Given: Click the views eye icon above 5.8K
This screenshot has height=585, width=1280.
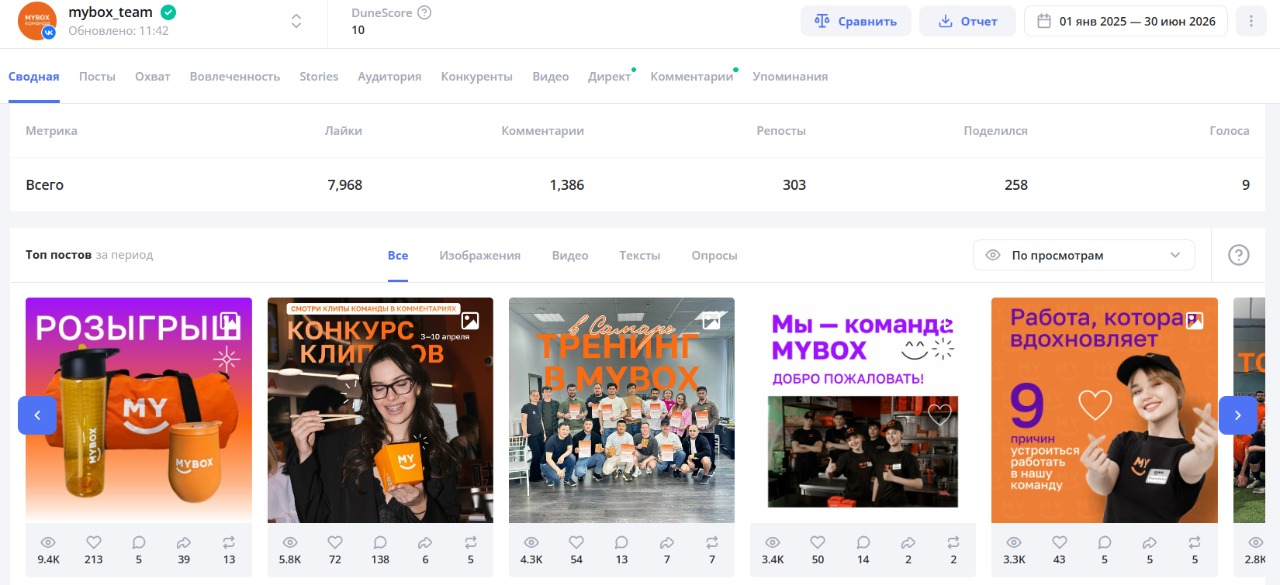Looking at the screenshot, I should coord(290,542).
